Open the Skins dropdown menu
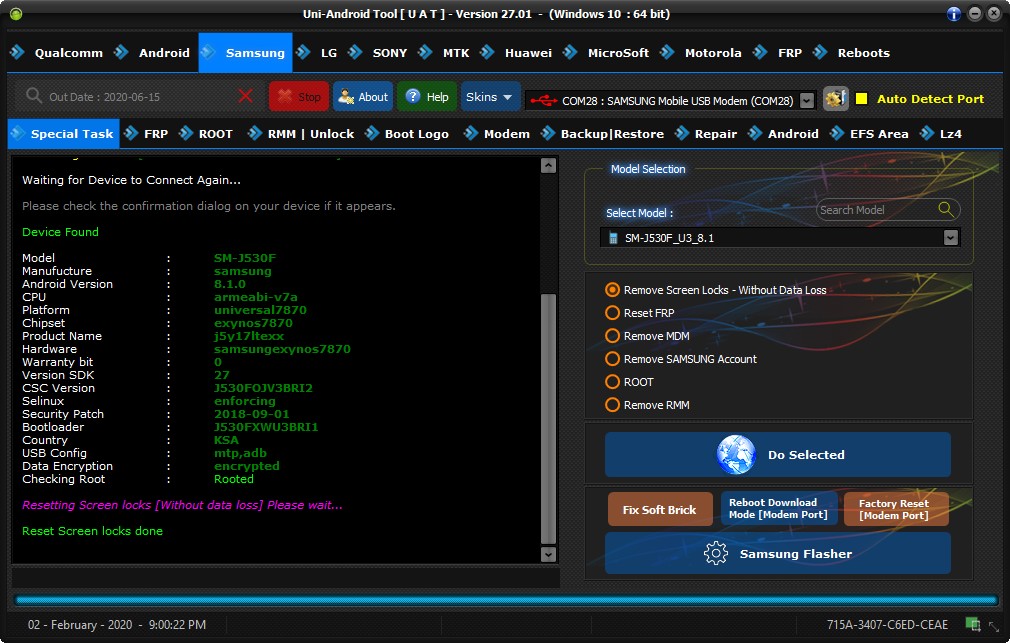1010x643 pixels. (490, 97)
